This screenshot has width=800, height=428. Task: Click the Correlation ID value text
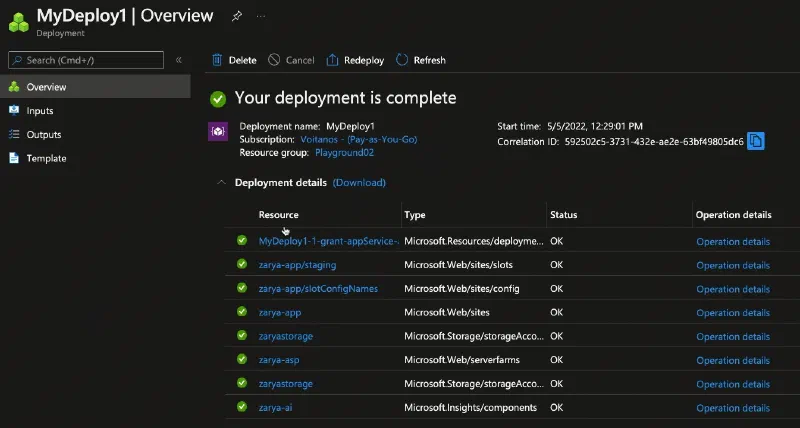[654, 142]
